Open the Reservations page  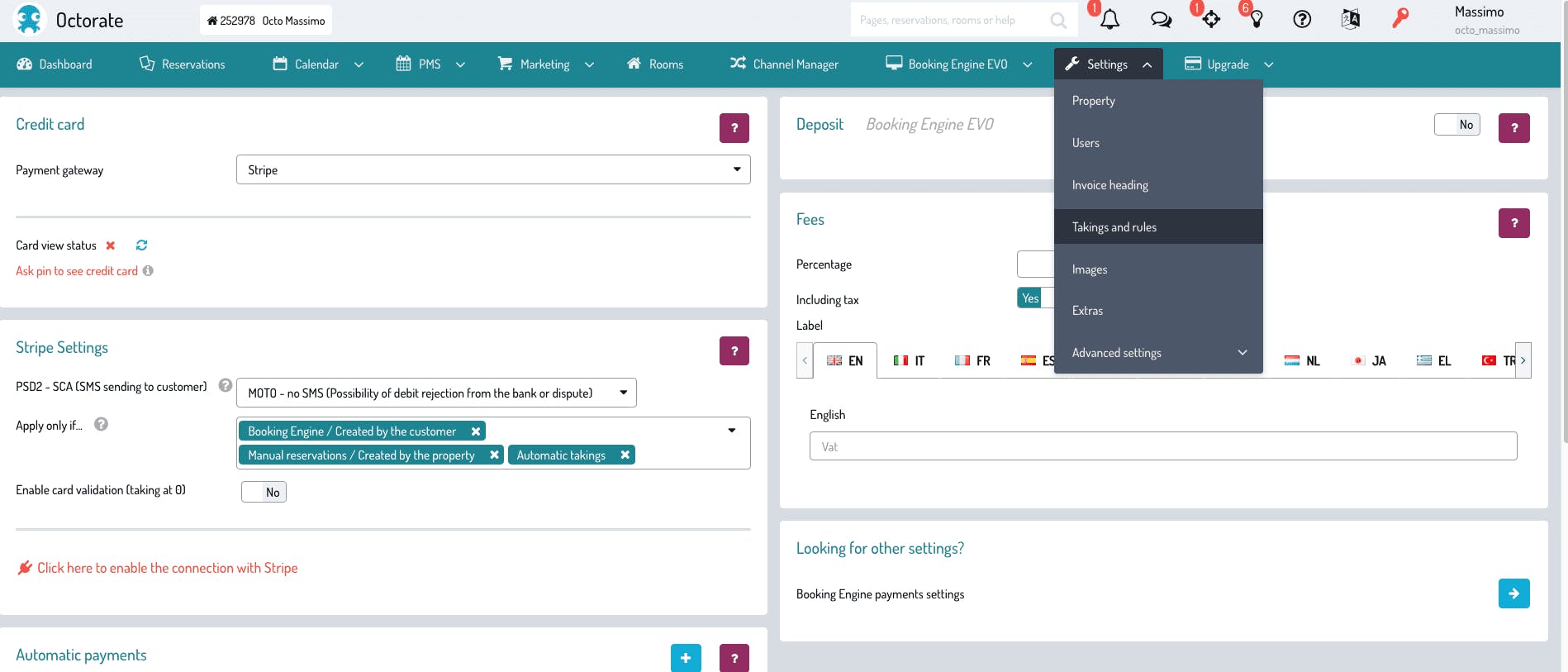[182, 64]
